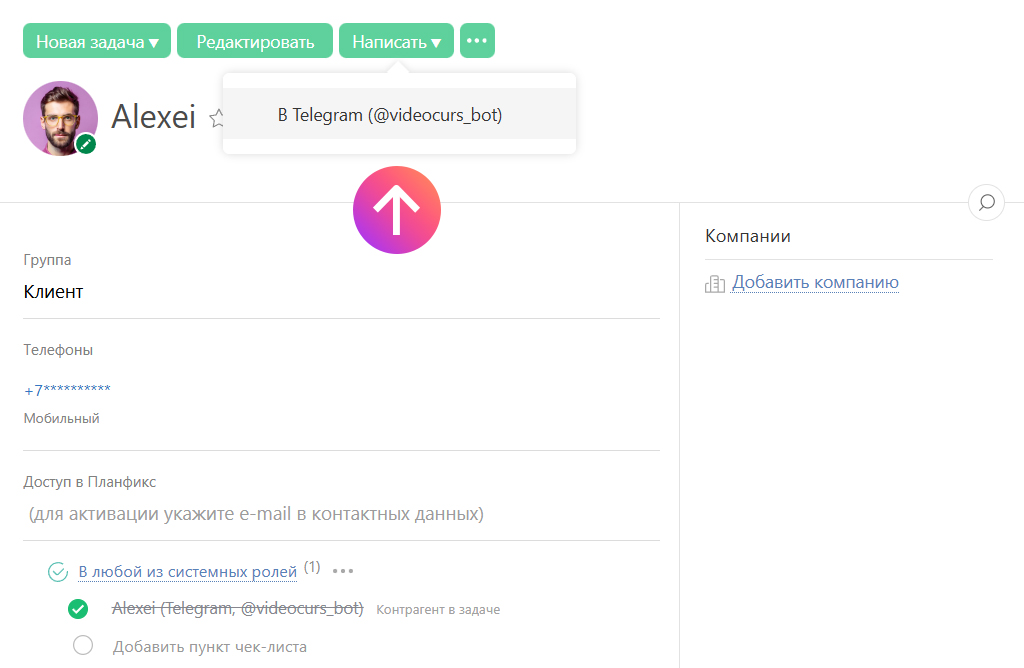The image size is (1024, 668).
Task: Click the masked mobile phone number
Action: [67, 390]
